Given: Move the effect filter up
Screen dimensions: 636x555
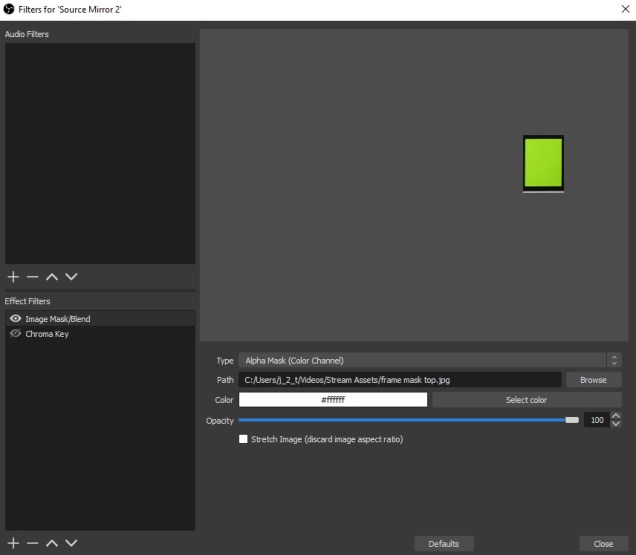Looking at the screenshot, I should click(52, 543).
